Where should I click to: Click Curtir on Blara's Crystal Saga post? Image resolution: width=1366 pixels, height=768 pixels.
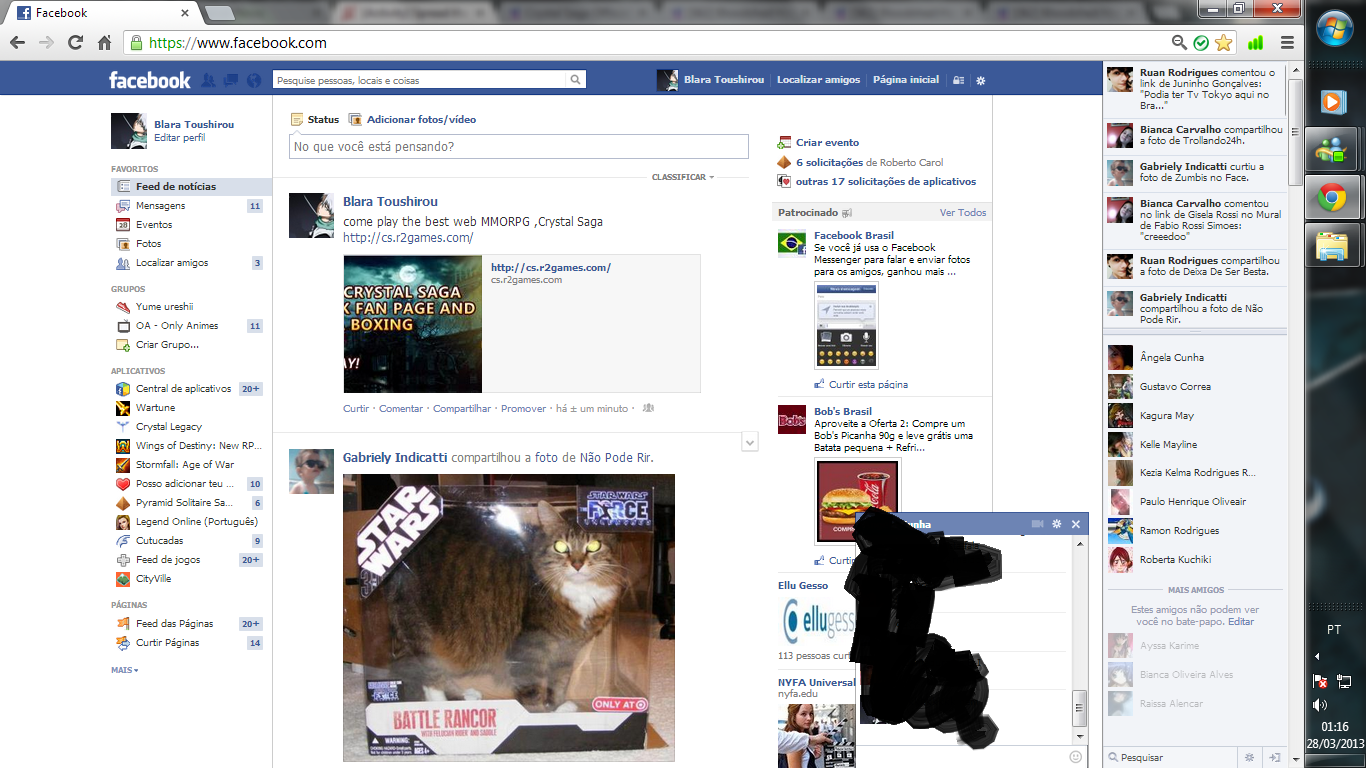[355, 409]
